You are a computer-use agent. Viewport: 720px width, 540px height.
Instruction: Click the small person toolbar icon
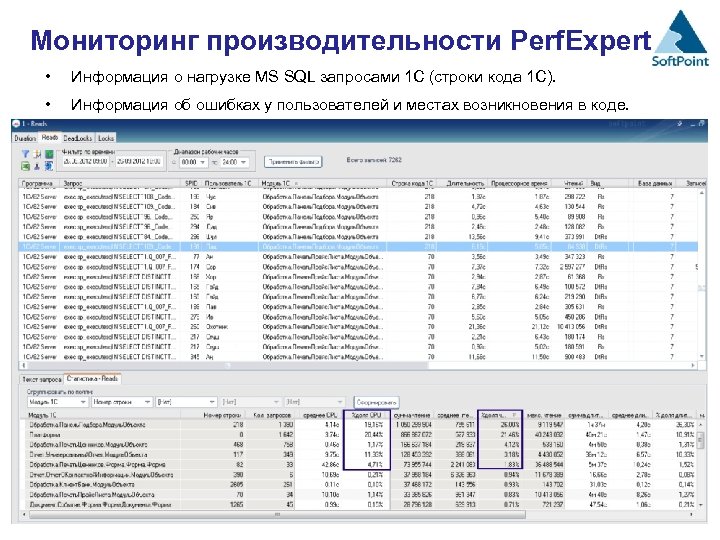pos(37,166)
